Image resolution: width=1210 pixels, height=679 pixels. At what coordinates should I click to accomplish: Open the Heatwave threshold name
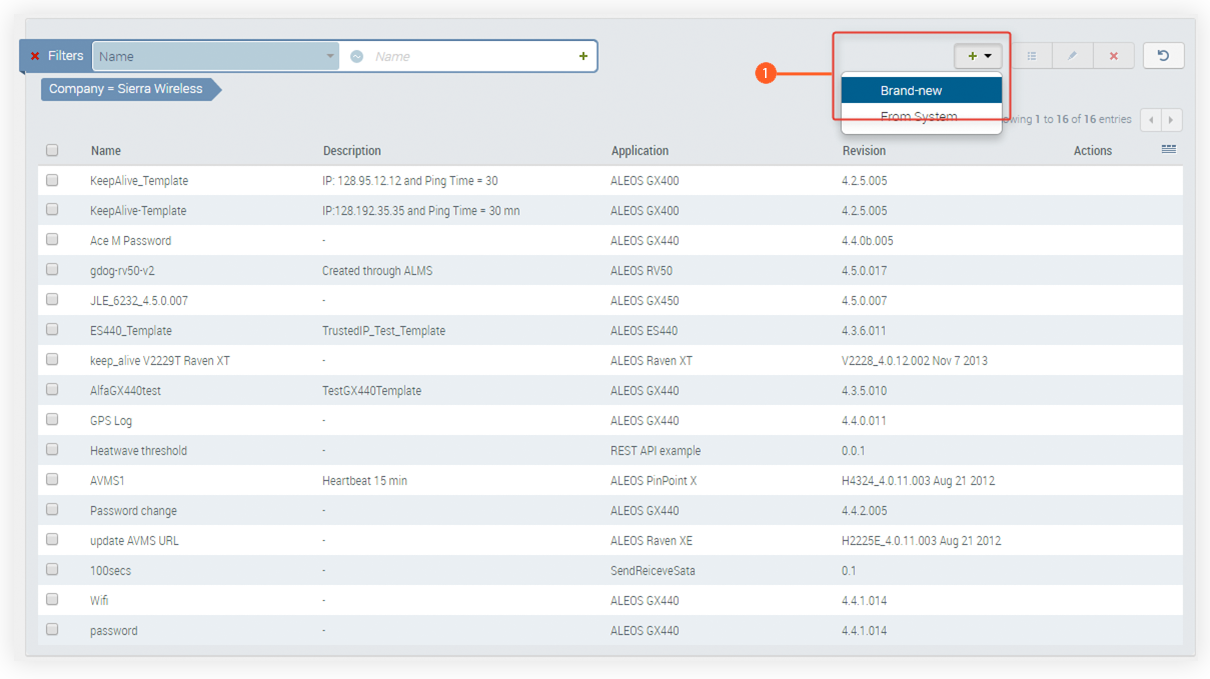click(x=138, y=451)
